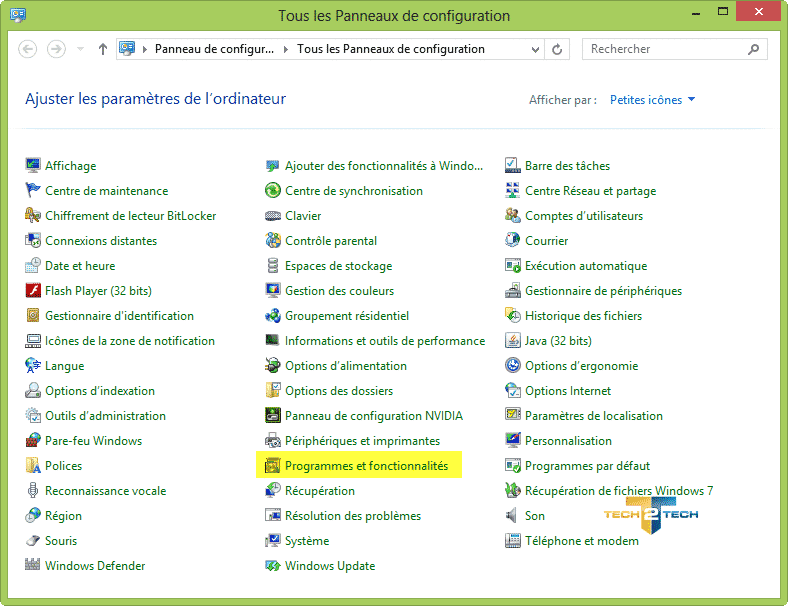This screenshot has height=606, width=788.
Task: Open Outils d'administration link
Action: tap(106, 416)
